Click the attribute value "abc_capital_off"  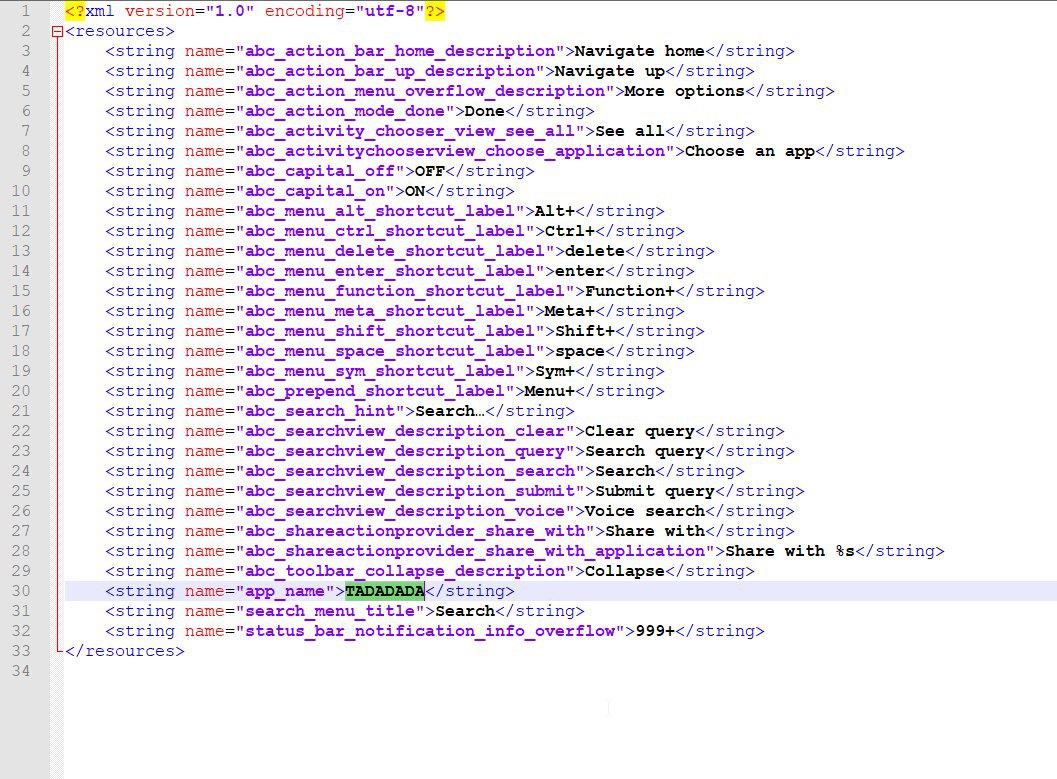tap(320, 171)
